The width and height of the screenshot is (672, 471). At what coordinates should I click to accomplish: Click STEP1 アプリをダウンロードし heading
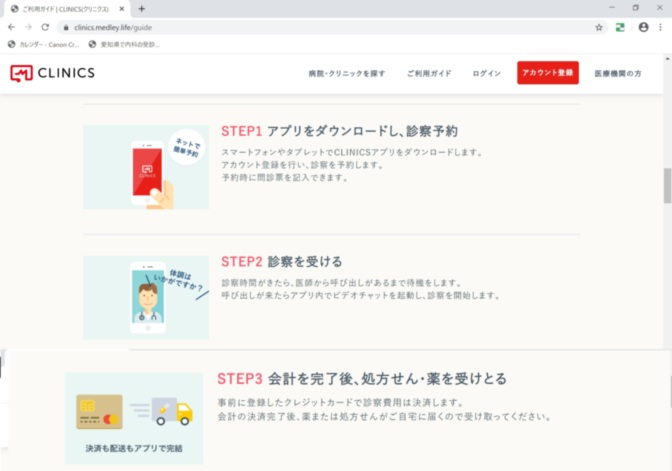339,131
